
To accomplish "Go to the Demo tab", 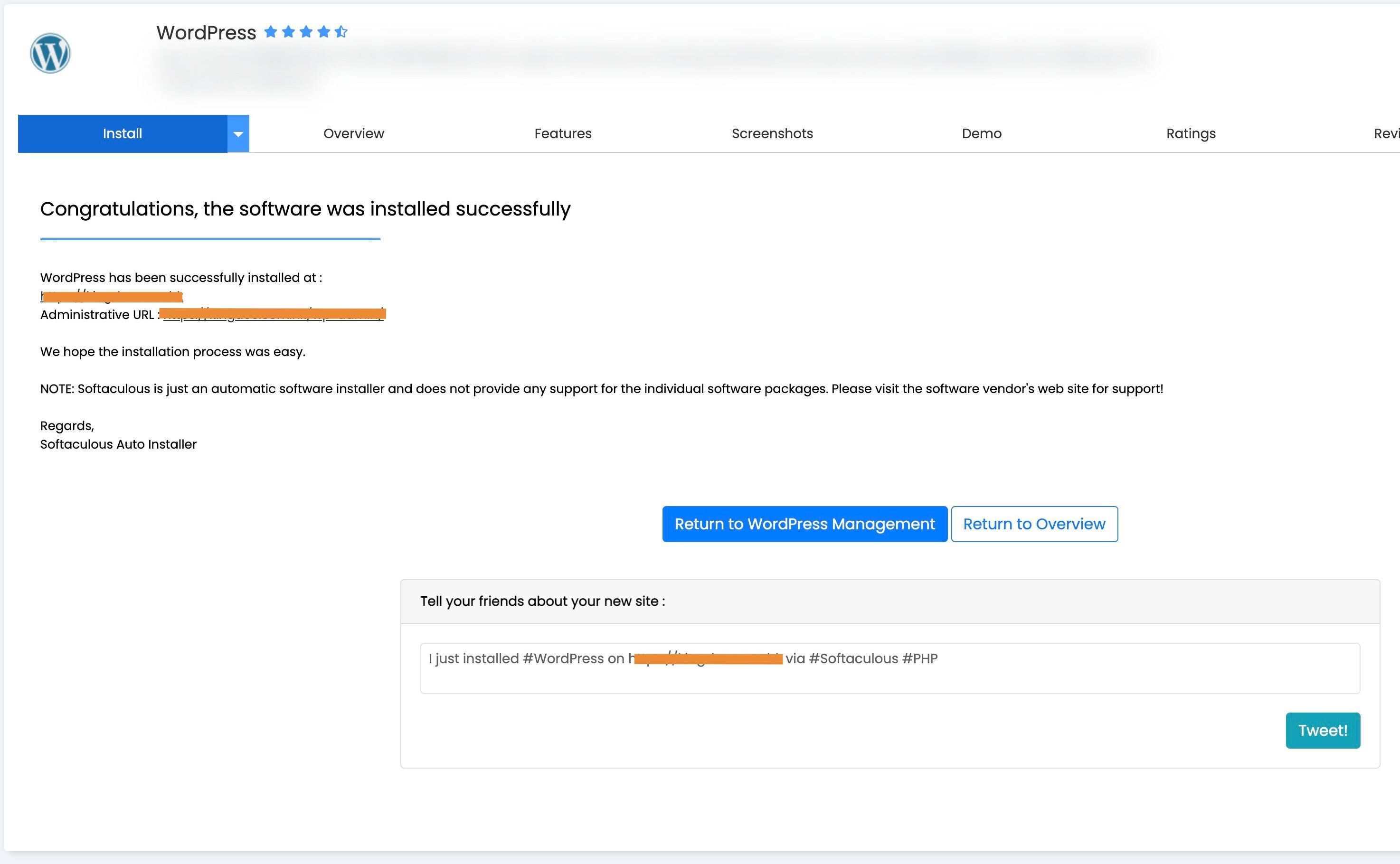I will pyautogui.click(x=982, y=134).
